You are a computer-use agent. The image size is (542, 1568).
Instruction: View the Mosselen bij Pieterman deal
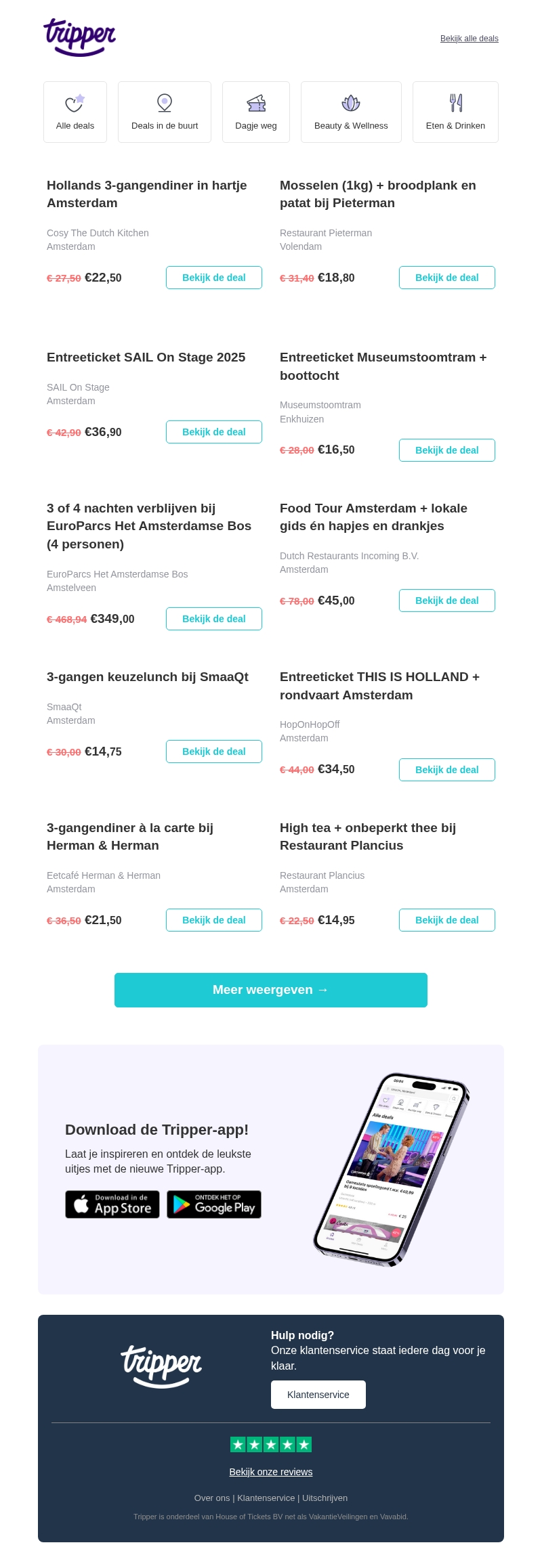(447, 278)
